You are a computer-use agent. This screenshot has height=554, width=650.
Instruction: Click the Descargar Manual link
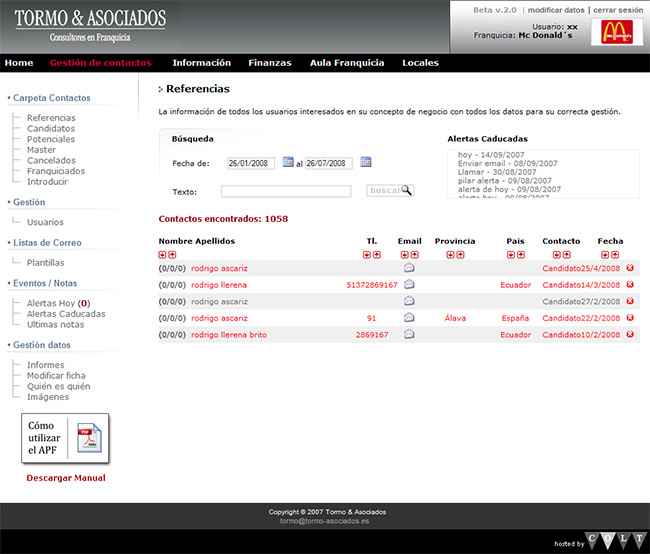[65, 478]
